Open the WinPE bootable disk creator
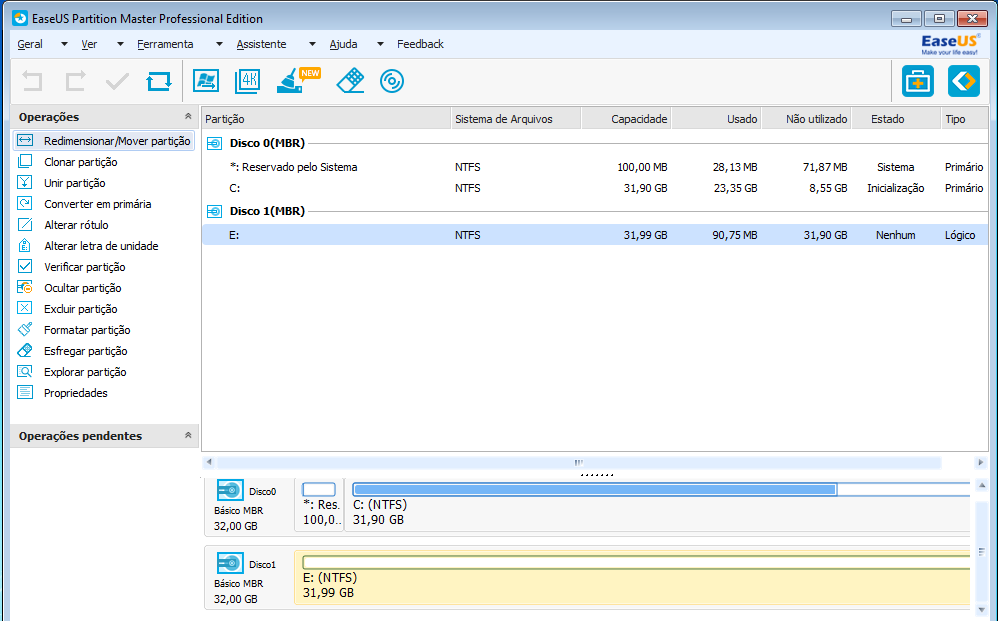The width and height of the screenshot is (998, 621). [392, 81]
